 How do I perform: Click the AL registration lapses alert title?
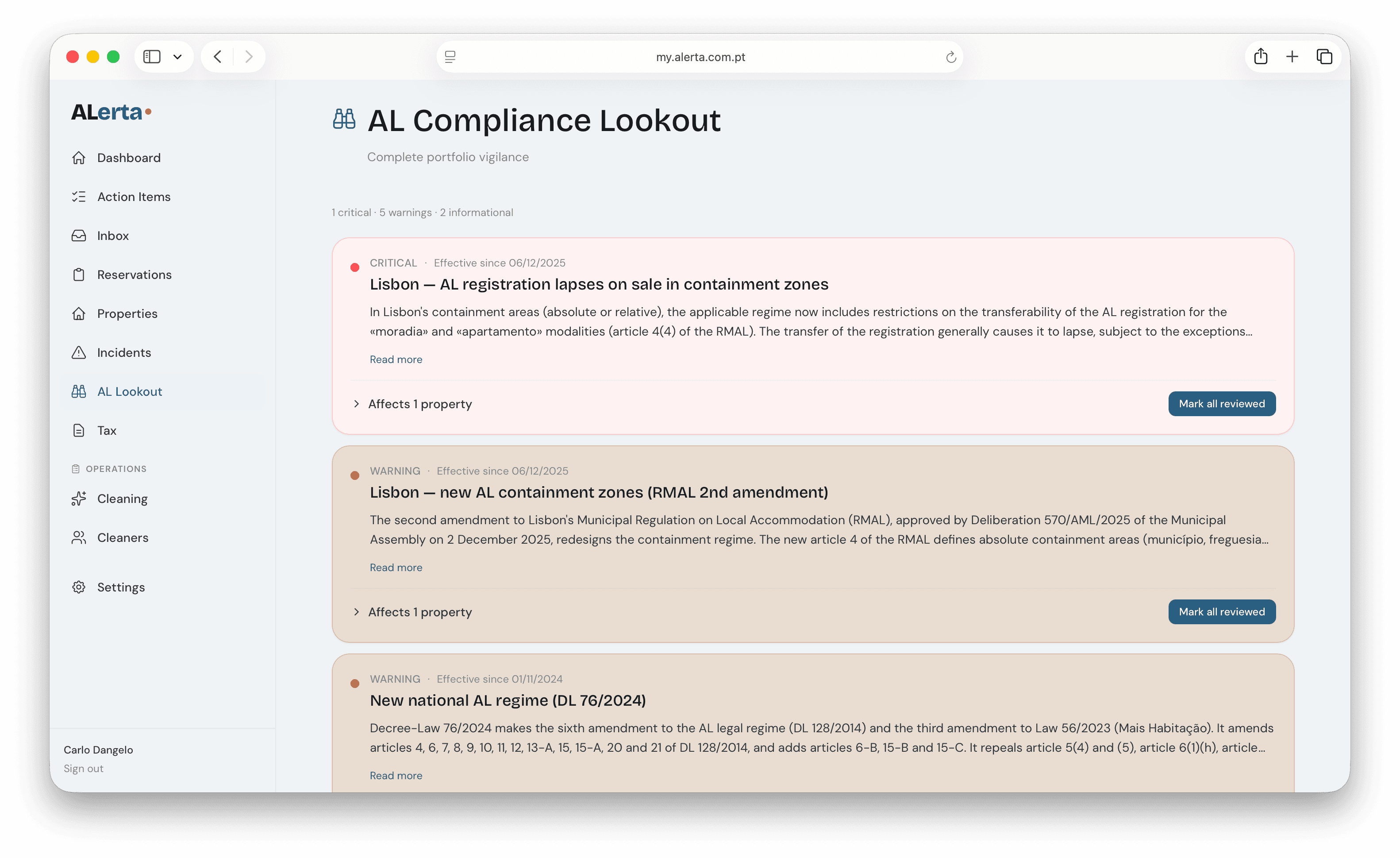pyautogui.click(x=599, y=284)
